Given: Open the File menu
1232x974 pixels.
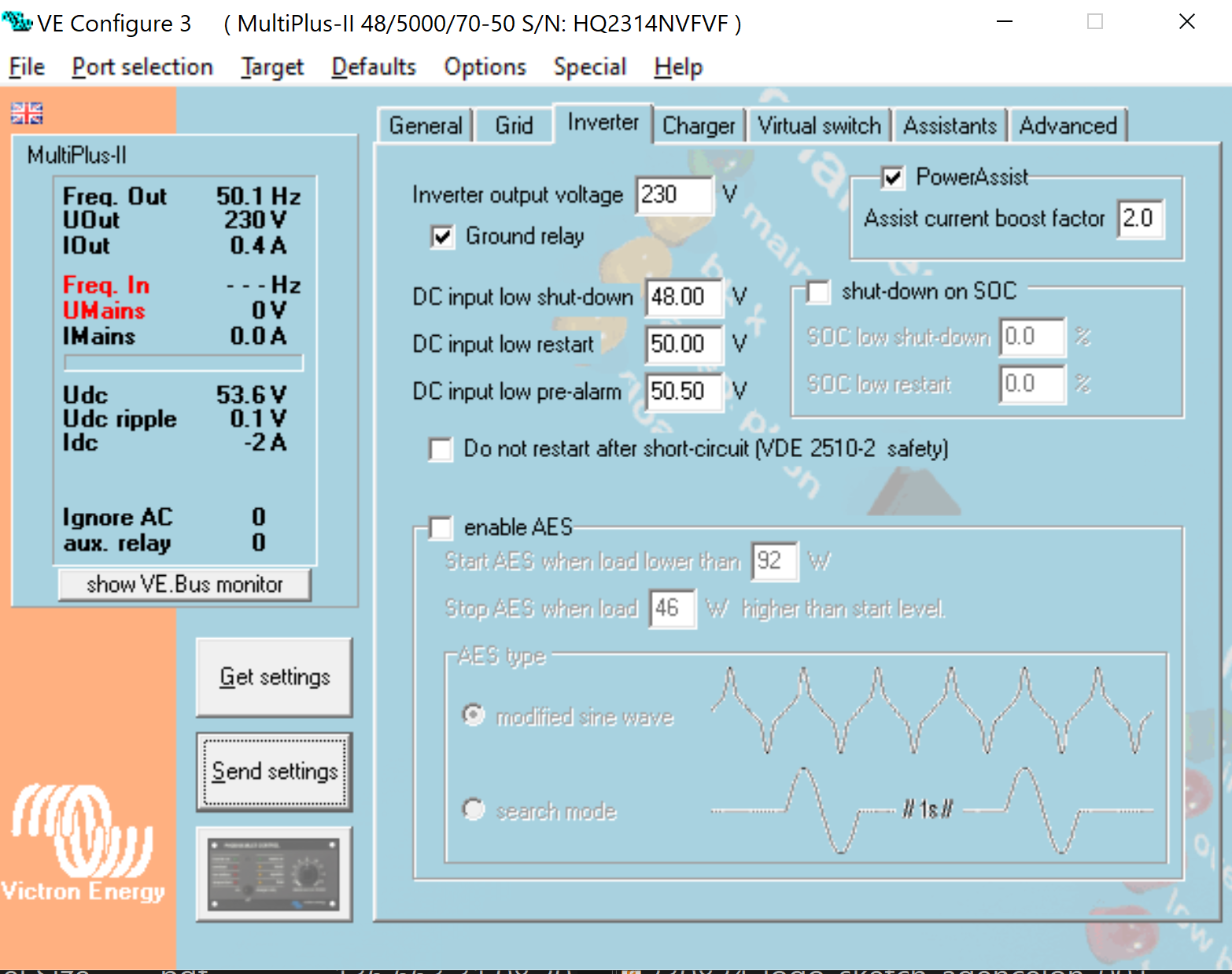Looking at the screenshot, I should [x=27, y=67].
